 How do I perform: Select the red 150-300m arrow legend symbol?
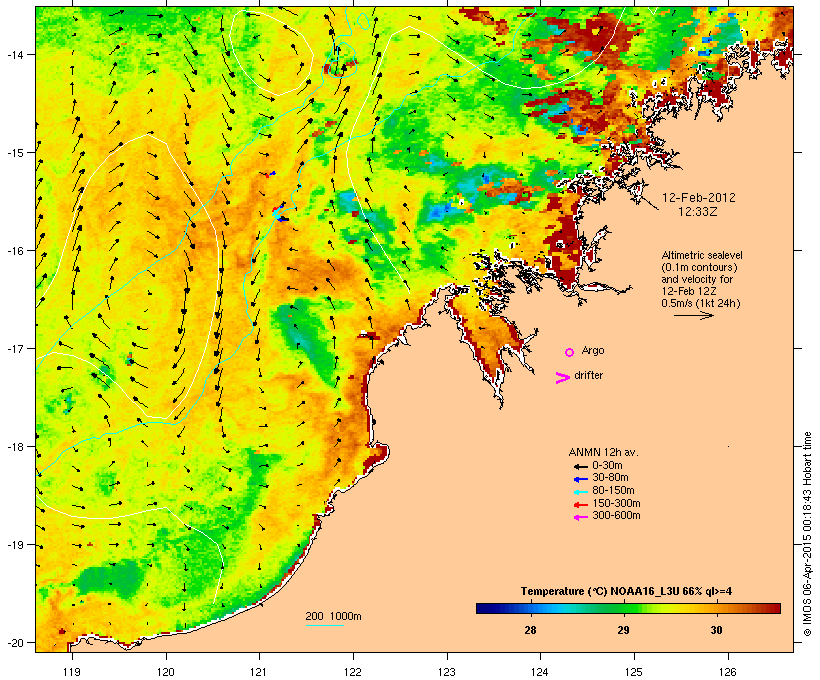pos(580,505)
